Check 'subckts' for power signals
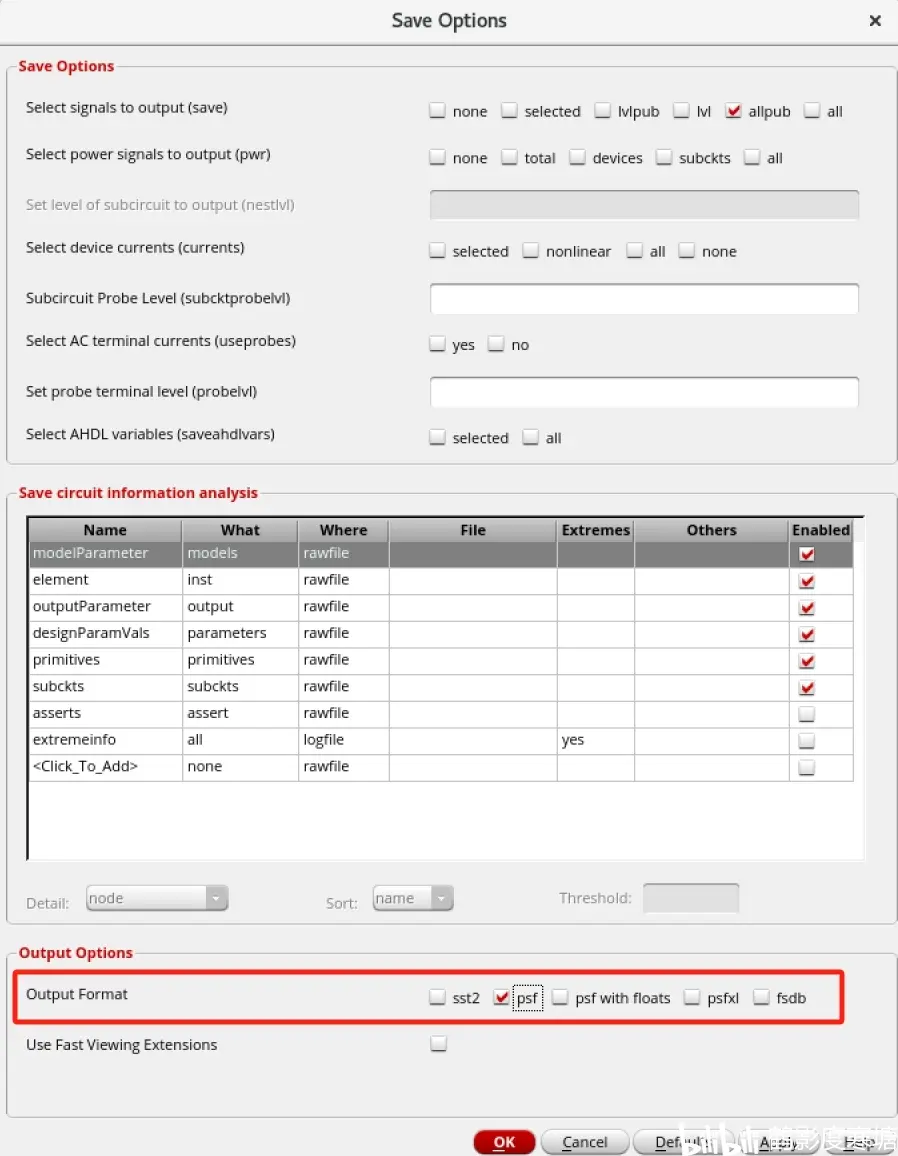This screenshot has height=1156, width=898. pyautogui.click(x=664, y=157)
